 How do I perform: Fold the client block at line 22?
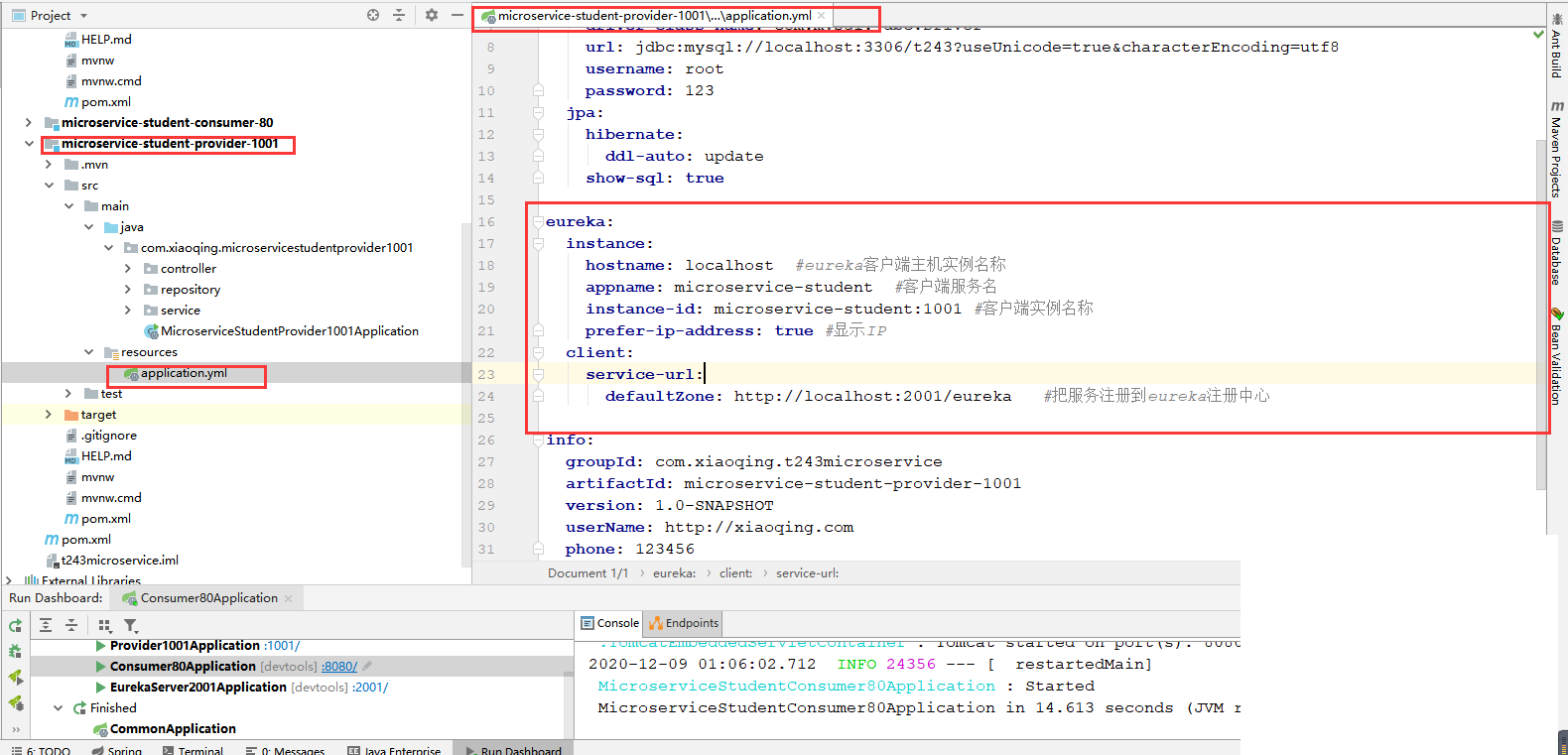538,352
